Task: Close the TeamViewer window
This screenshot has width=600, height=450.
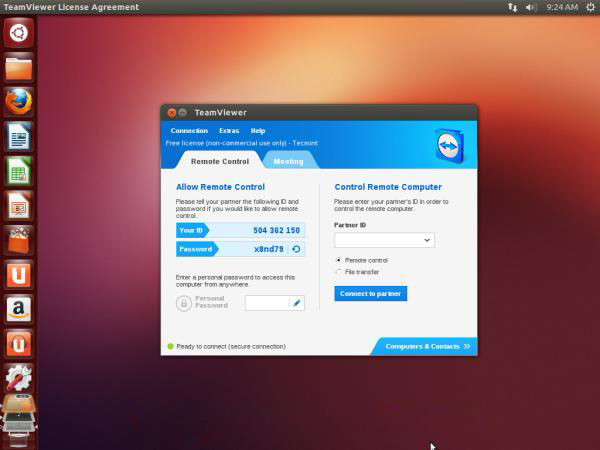Action: 172,112
